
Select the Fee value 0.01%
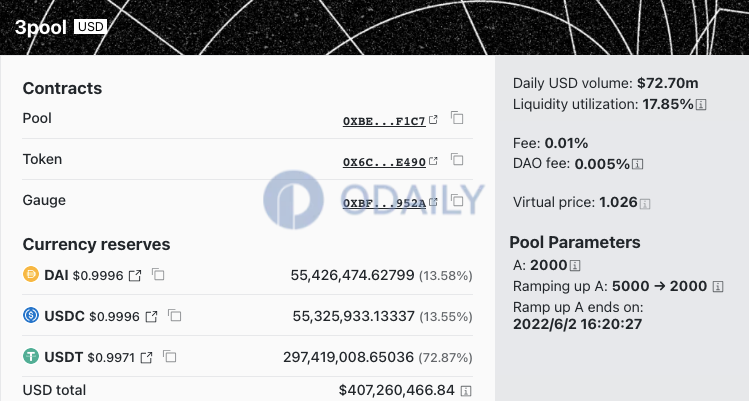pos(567,143)
